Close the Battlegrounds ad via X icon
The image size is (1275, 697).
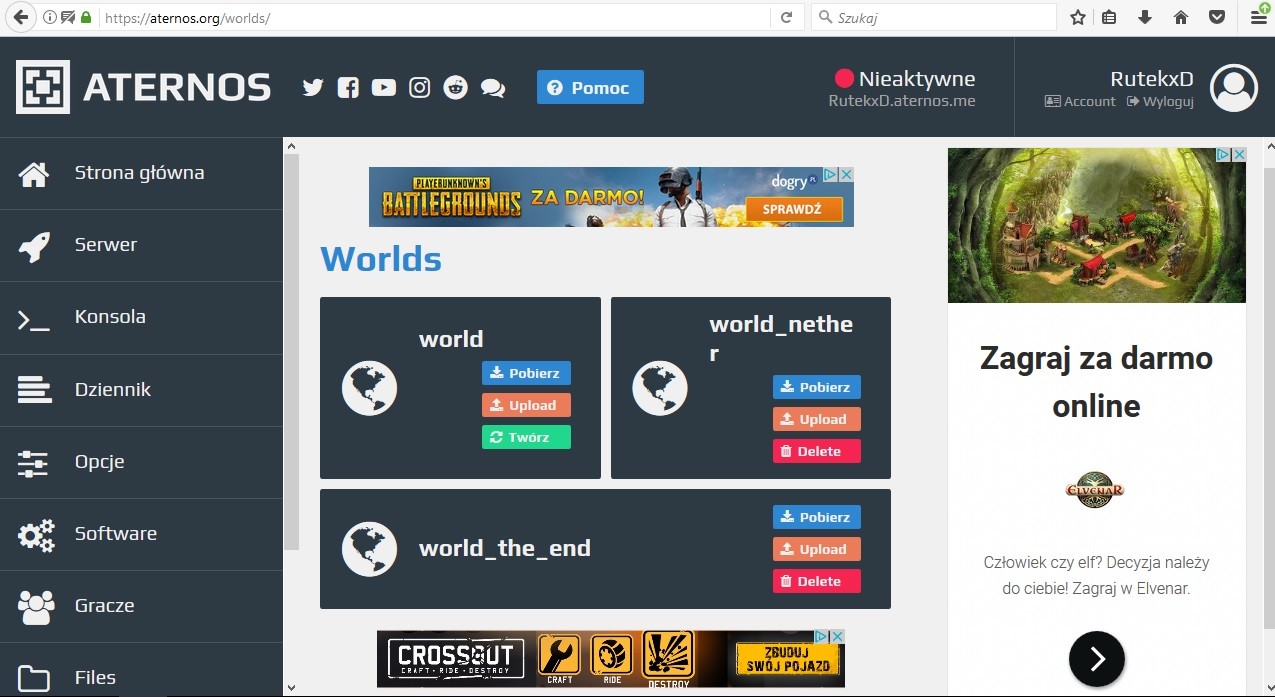(x=846, y=175)
